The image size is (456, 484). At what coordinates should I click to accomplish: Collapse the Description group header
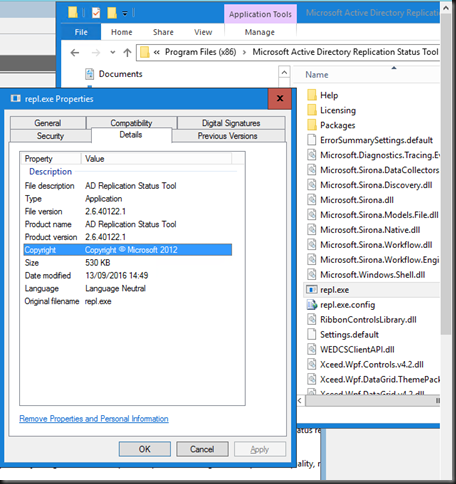tap(50, 171)
